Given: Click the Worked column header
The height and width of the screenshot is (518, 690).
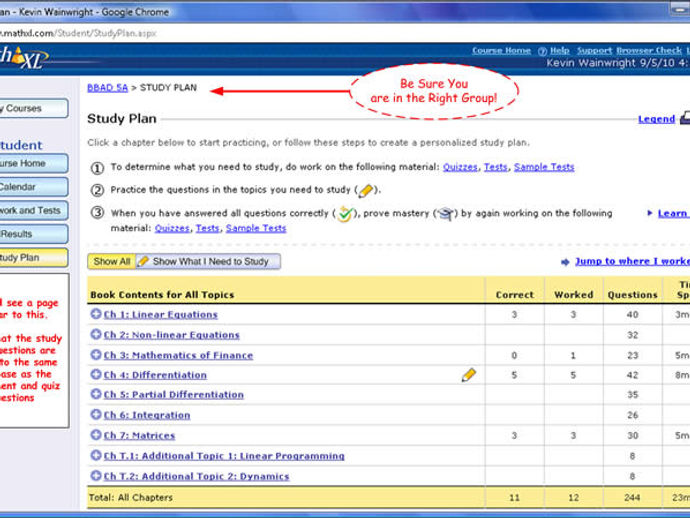Looking at the screenshot, I should [573, 295].
